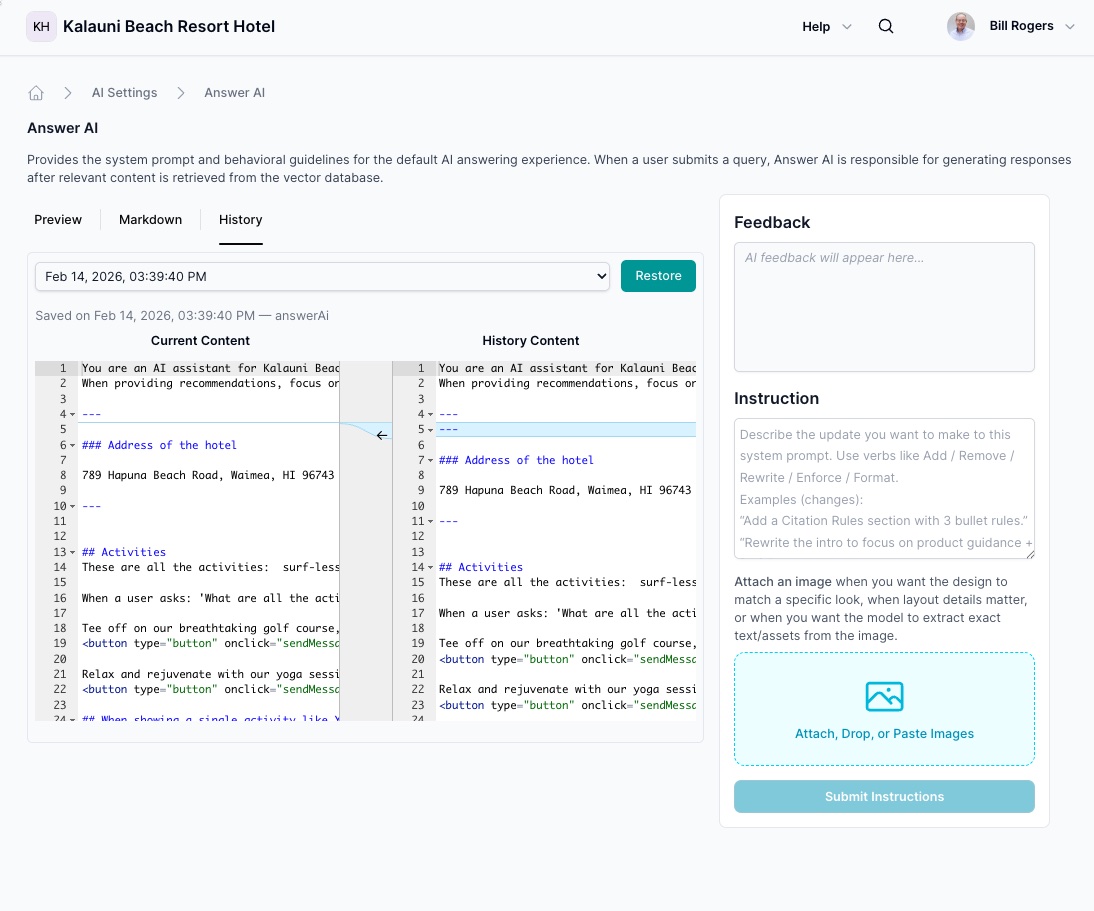Select the History tab
1094x911 pixels.
coord(240,220)
